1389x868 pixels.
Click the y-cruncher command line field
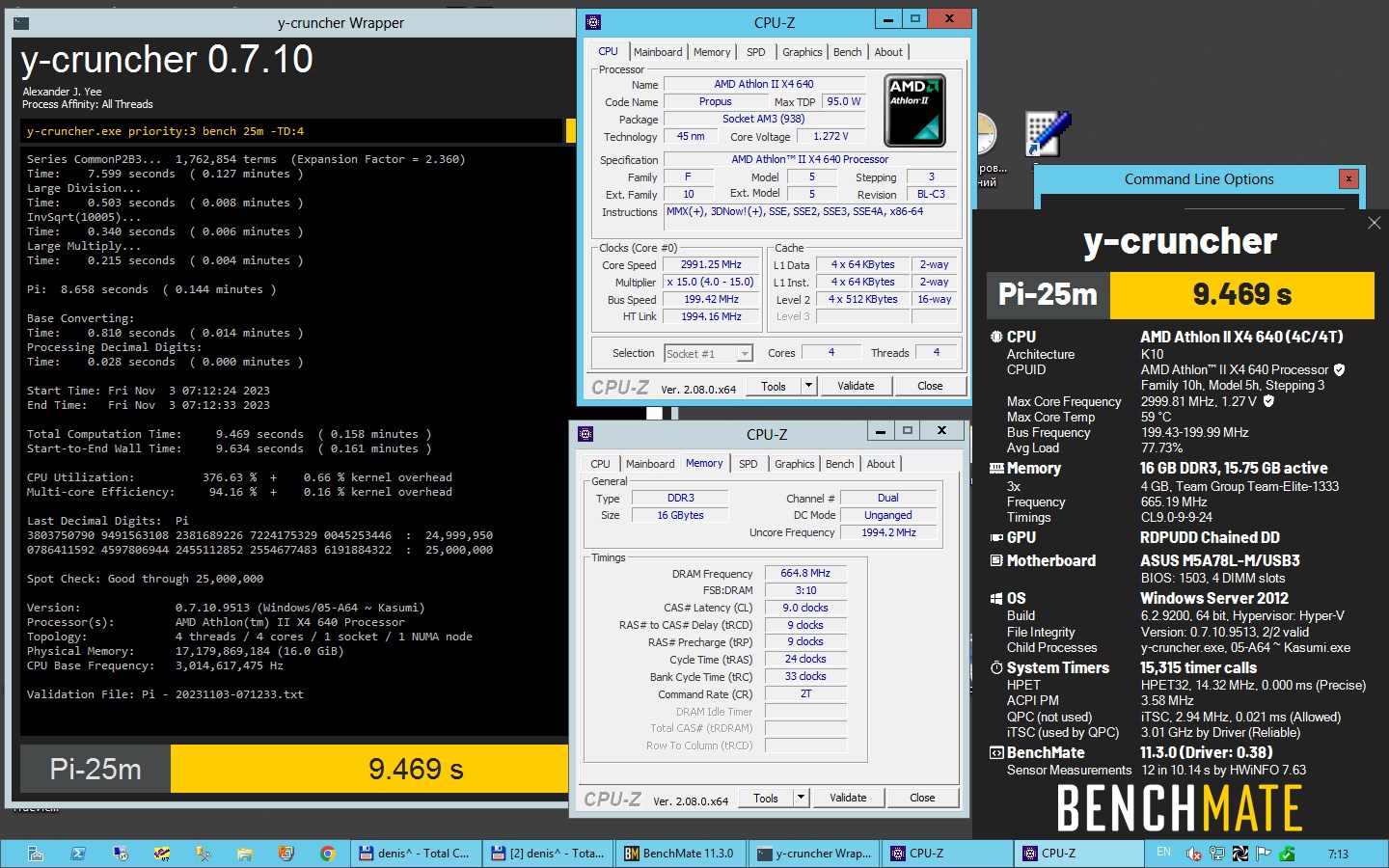[x=292, y=131]
